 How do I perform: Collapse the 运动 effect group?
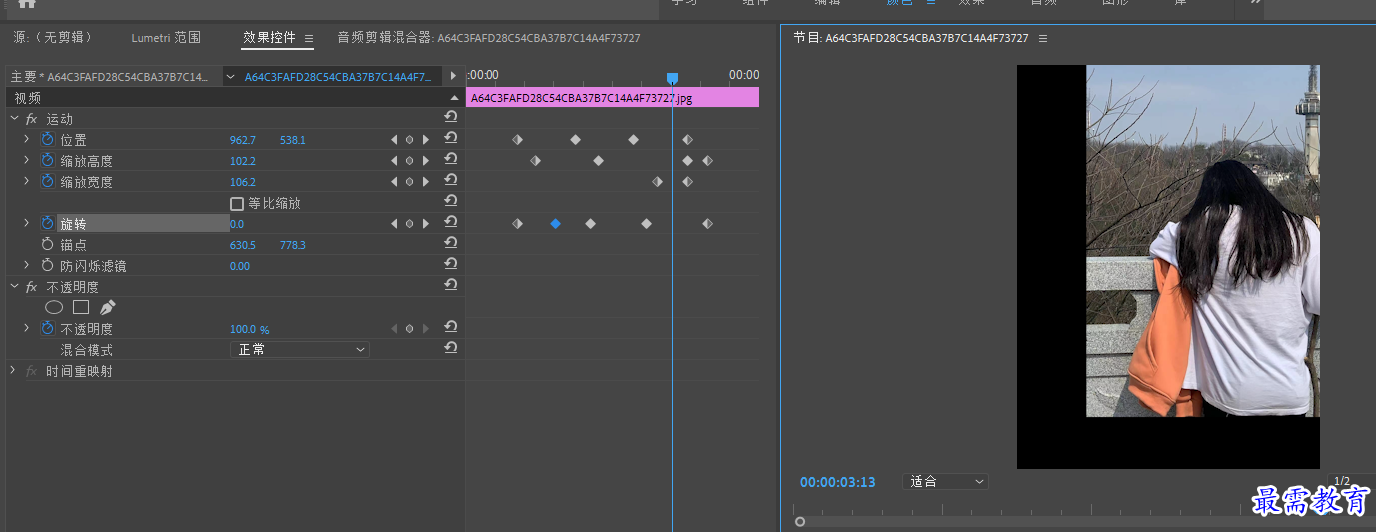pyautogui.click(x=14, y=119)
